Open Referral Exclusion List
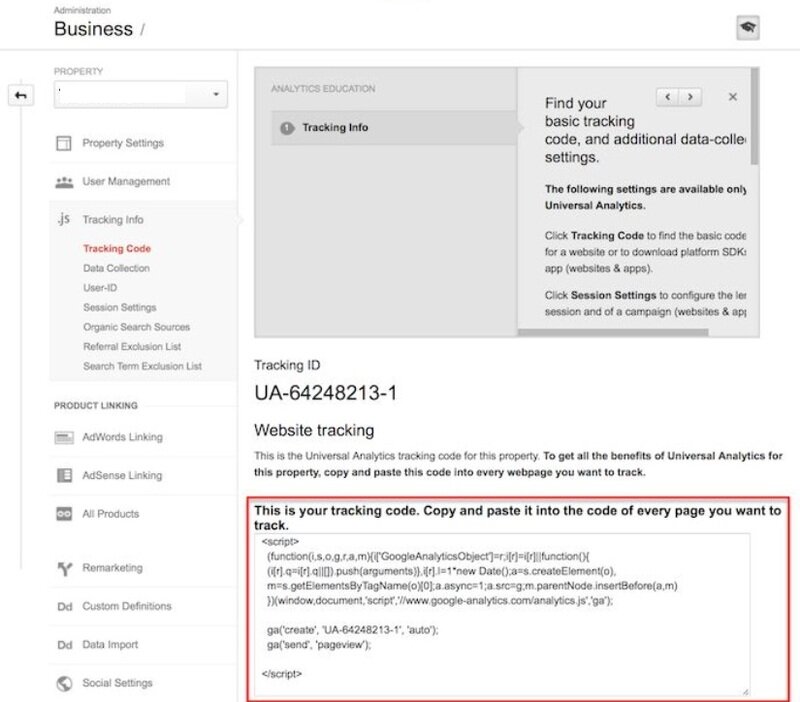The image size is (800, 702). click(132, 347)
